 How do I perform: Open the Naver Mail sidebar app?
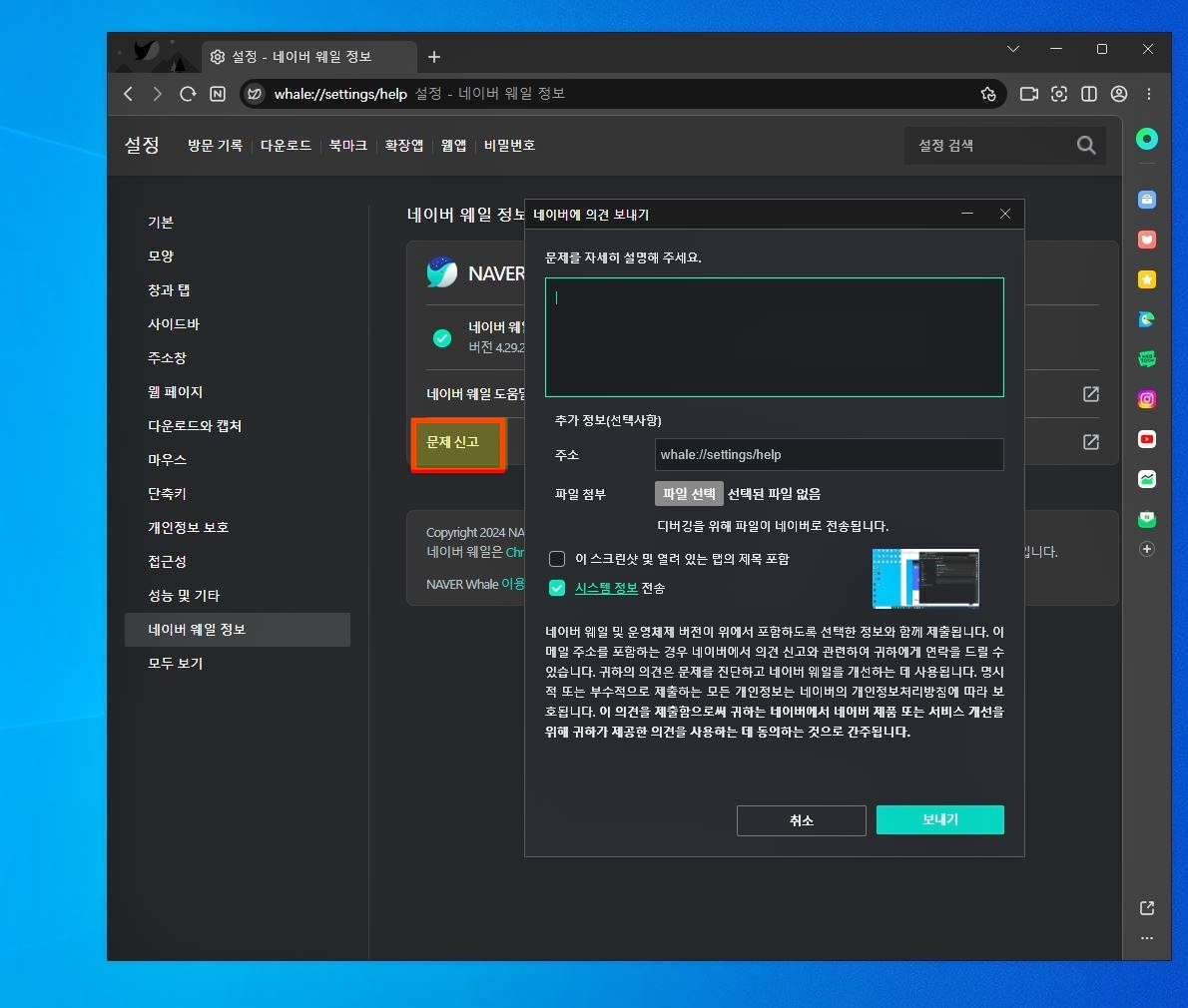point(1147,519)
